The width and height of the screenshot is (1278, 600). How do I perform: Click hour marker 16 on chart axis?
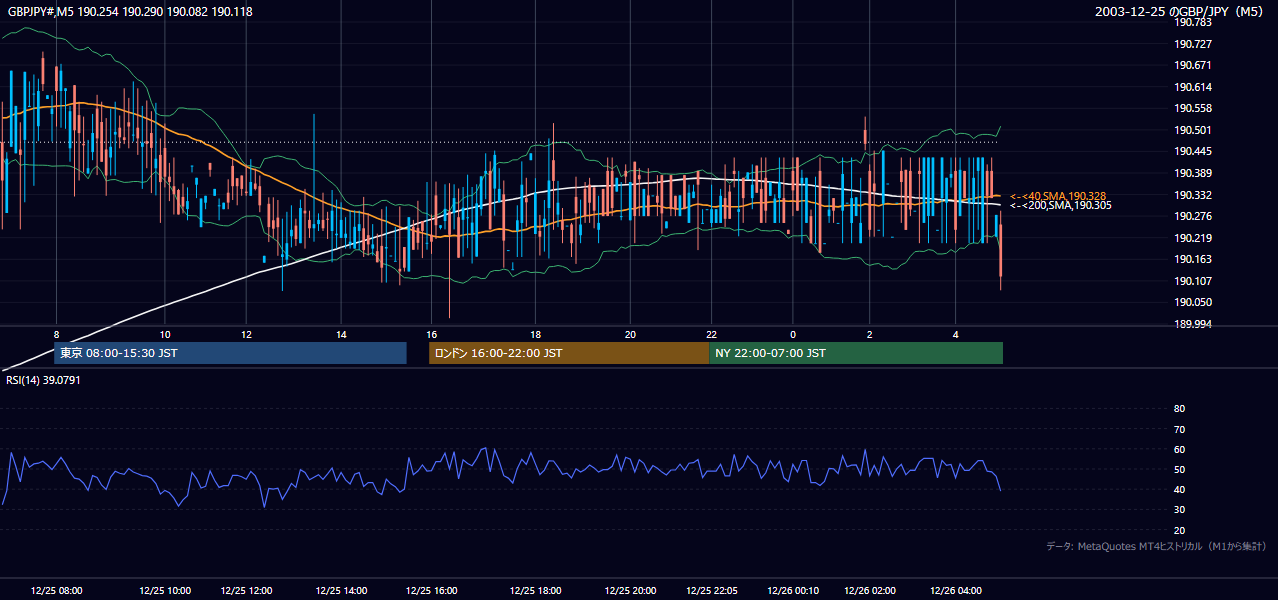[431, 334]
